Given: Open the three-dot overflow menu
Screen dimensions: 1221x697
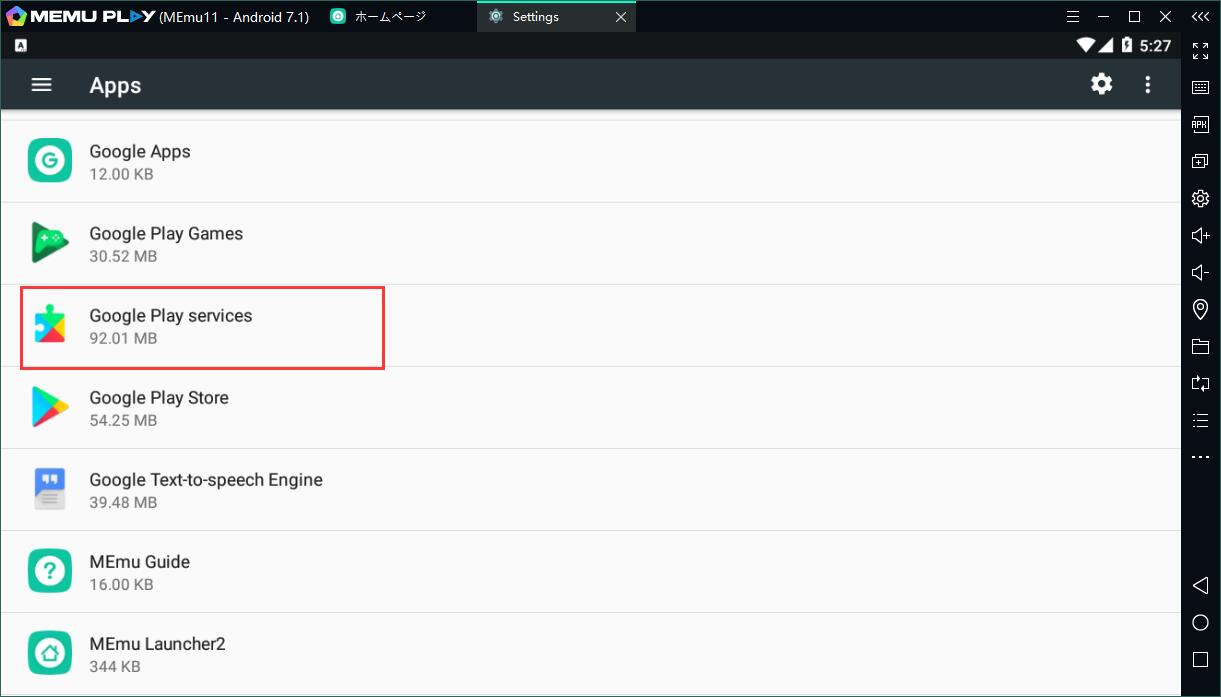Looking at the screenshot, I should coord(1148,85).
